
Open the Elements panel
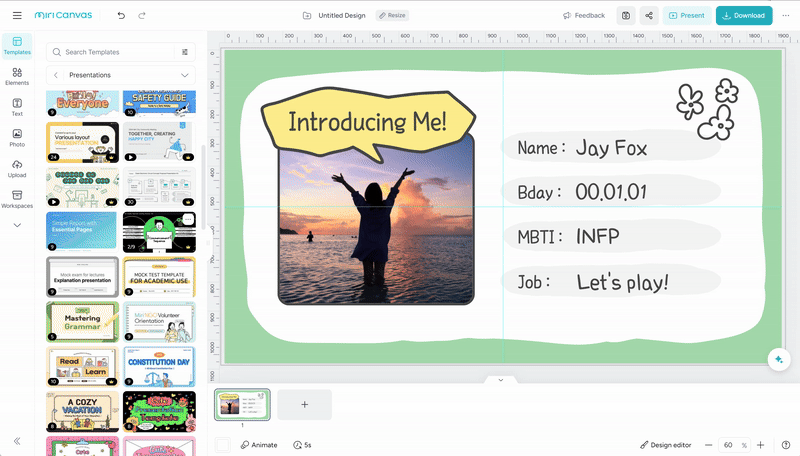[17, 76]
